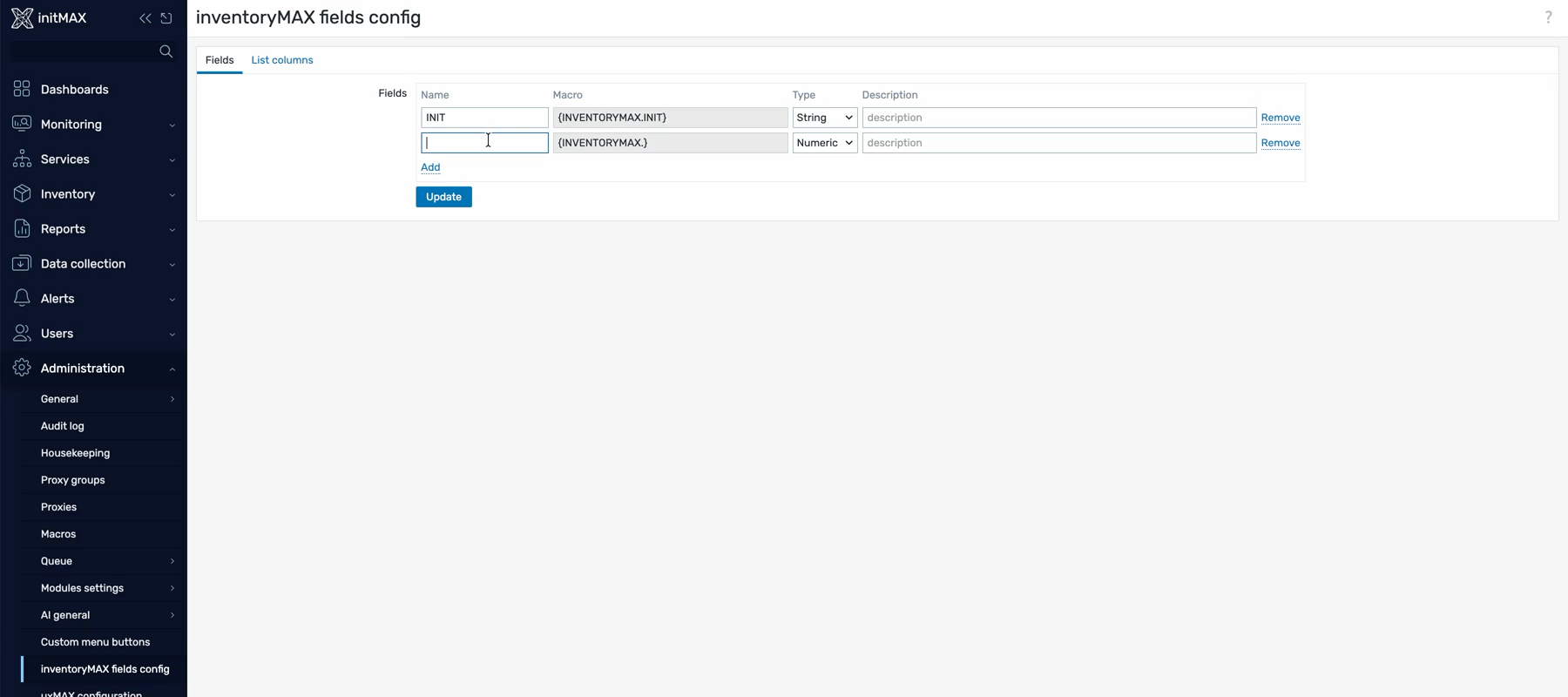This screenshot has height=697, width=1568.
Task: Click the Alerts bell icon
Action: pos(22,298)
